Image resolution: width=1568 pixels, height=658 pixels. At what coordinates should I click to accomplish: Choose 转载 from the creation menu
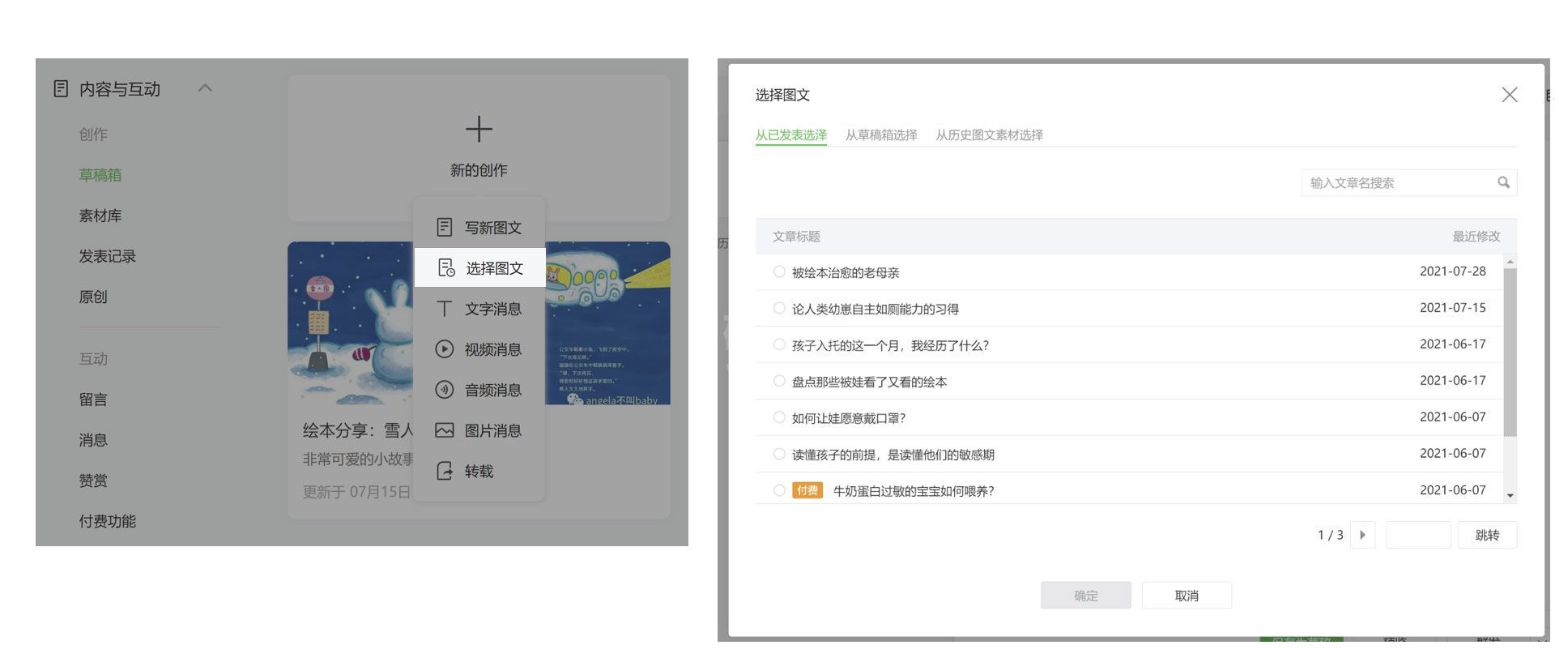(x=479, y=471)
